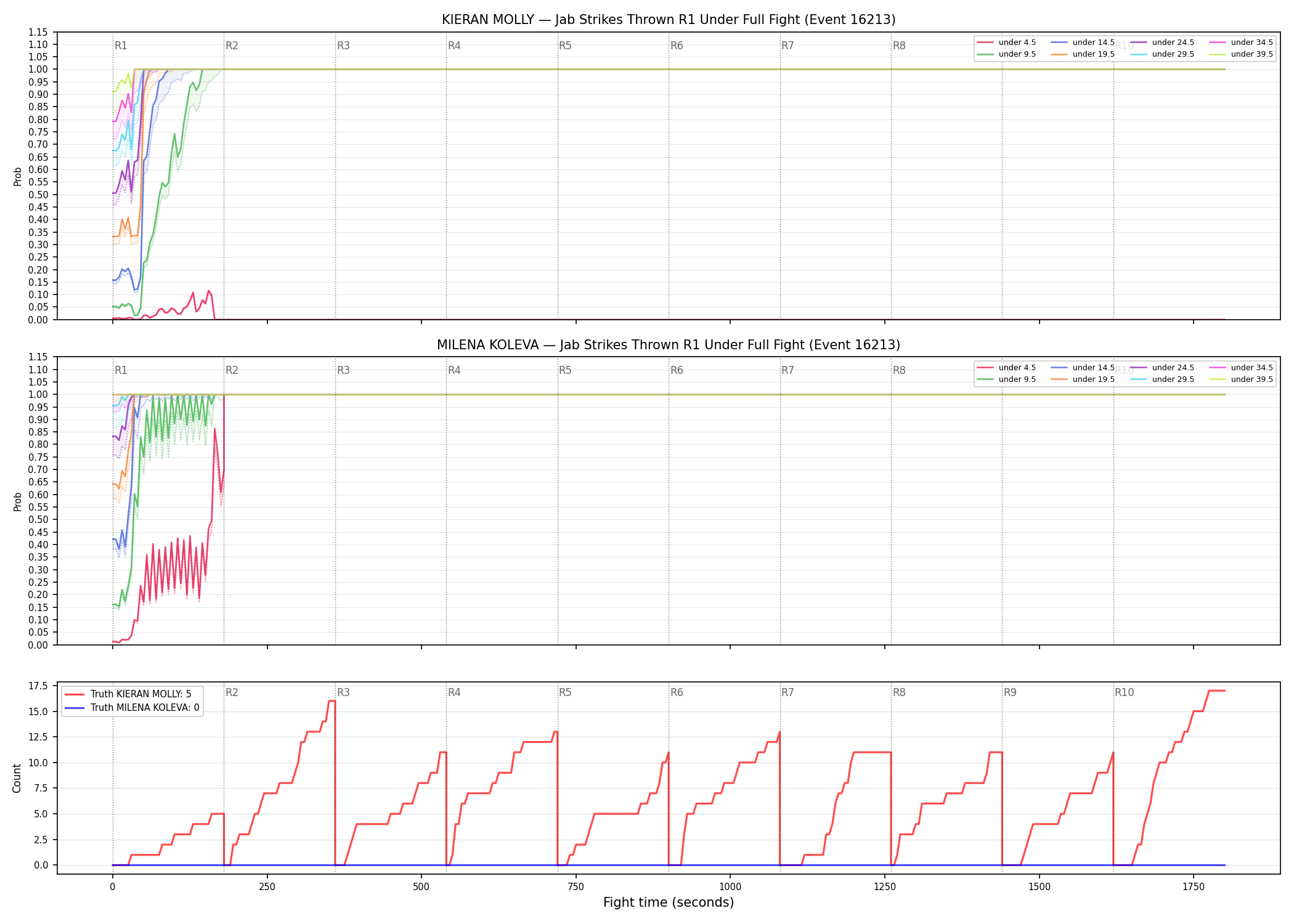
Task: Click the 17.5 tick on Count axis
Action: [38, 686]
